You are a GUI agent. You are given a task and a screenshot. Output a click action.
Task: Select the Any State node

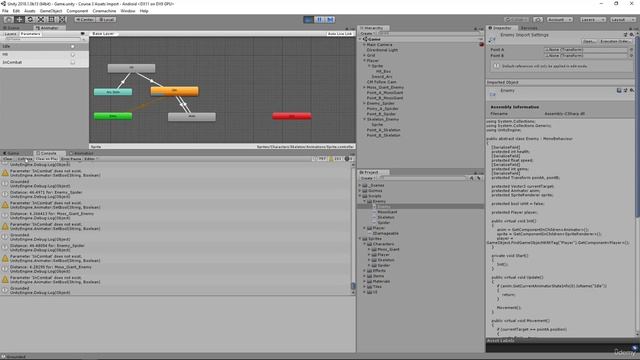[113, 92]
